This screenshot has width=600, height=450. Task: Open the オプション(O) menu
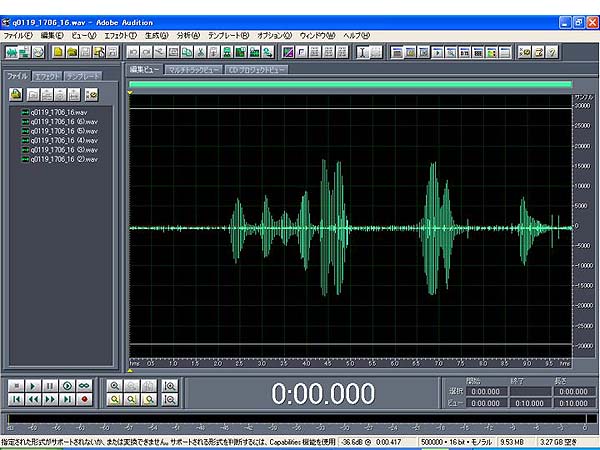coord(274,36)
